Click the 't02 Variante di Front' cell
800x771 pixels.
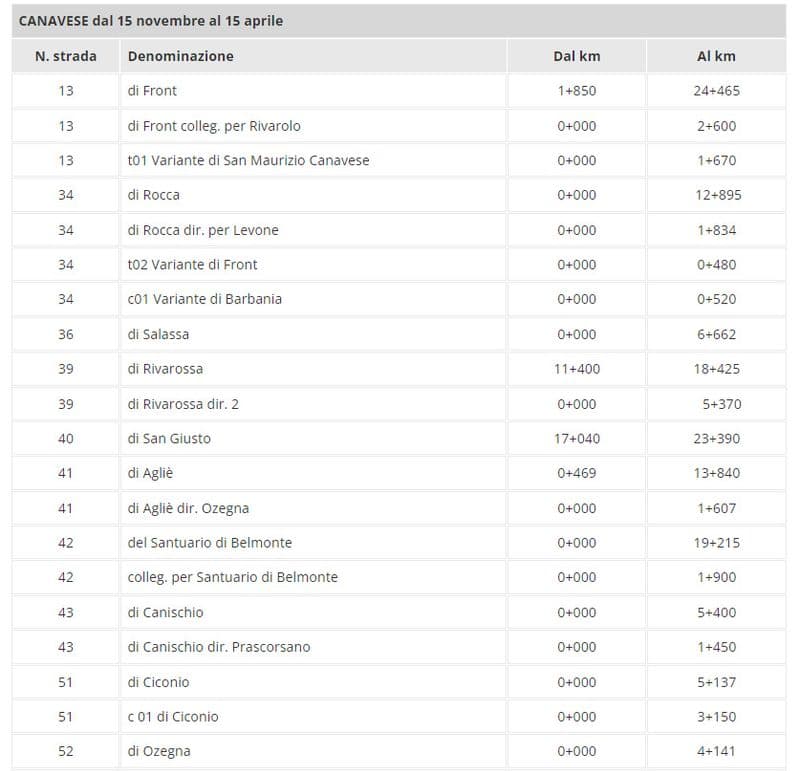192,265
